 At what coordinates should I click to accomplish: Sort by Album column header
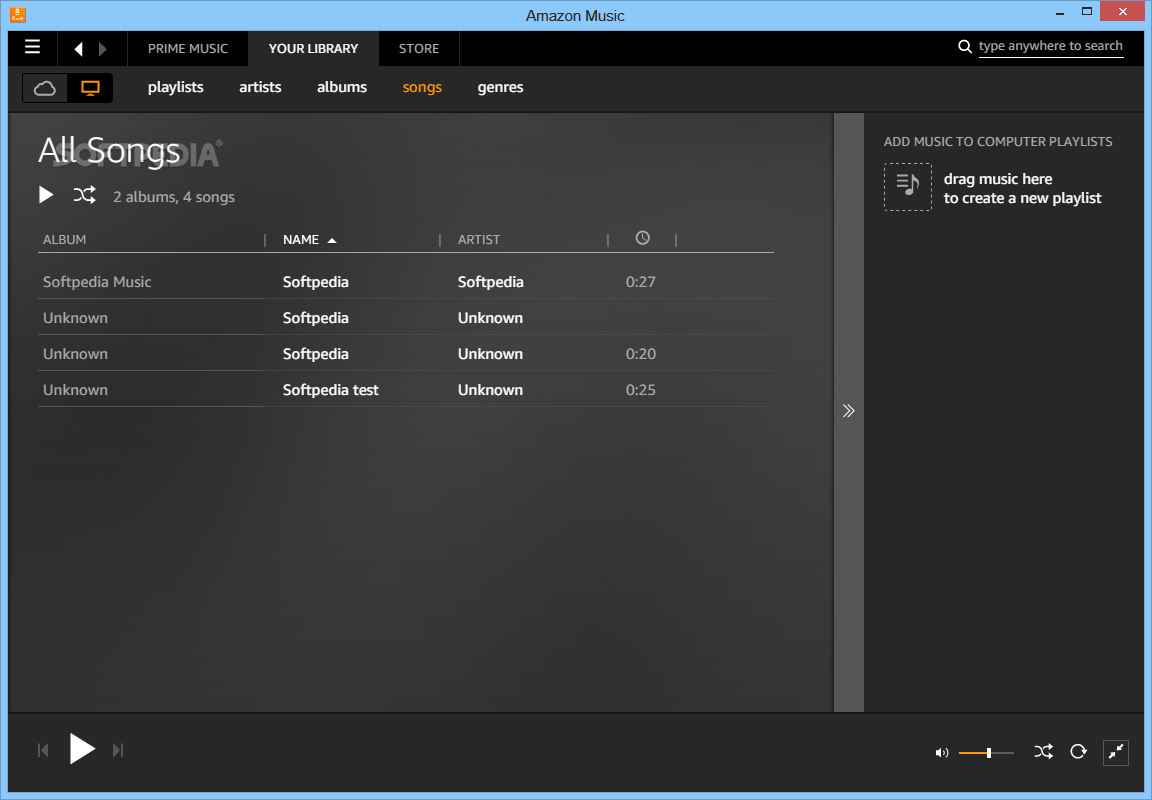[x=65, y=239]
